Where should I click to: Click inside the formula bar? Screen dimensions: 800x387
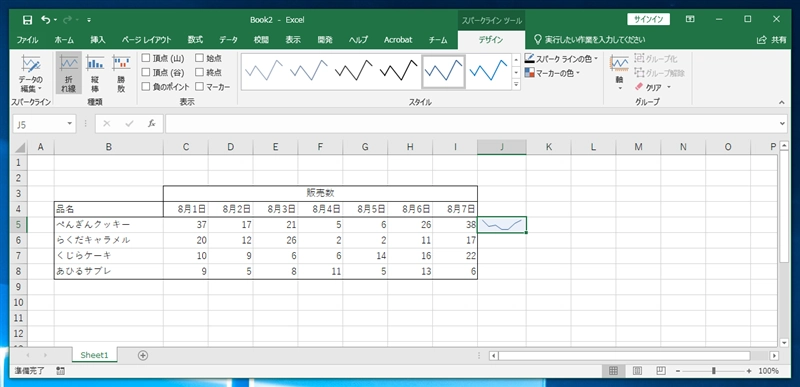coord(472,124)
